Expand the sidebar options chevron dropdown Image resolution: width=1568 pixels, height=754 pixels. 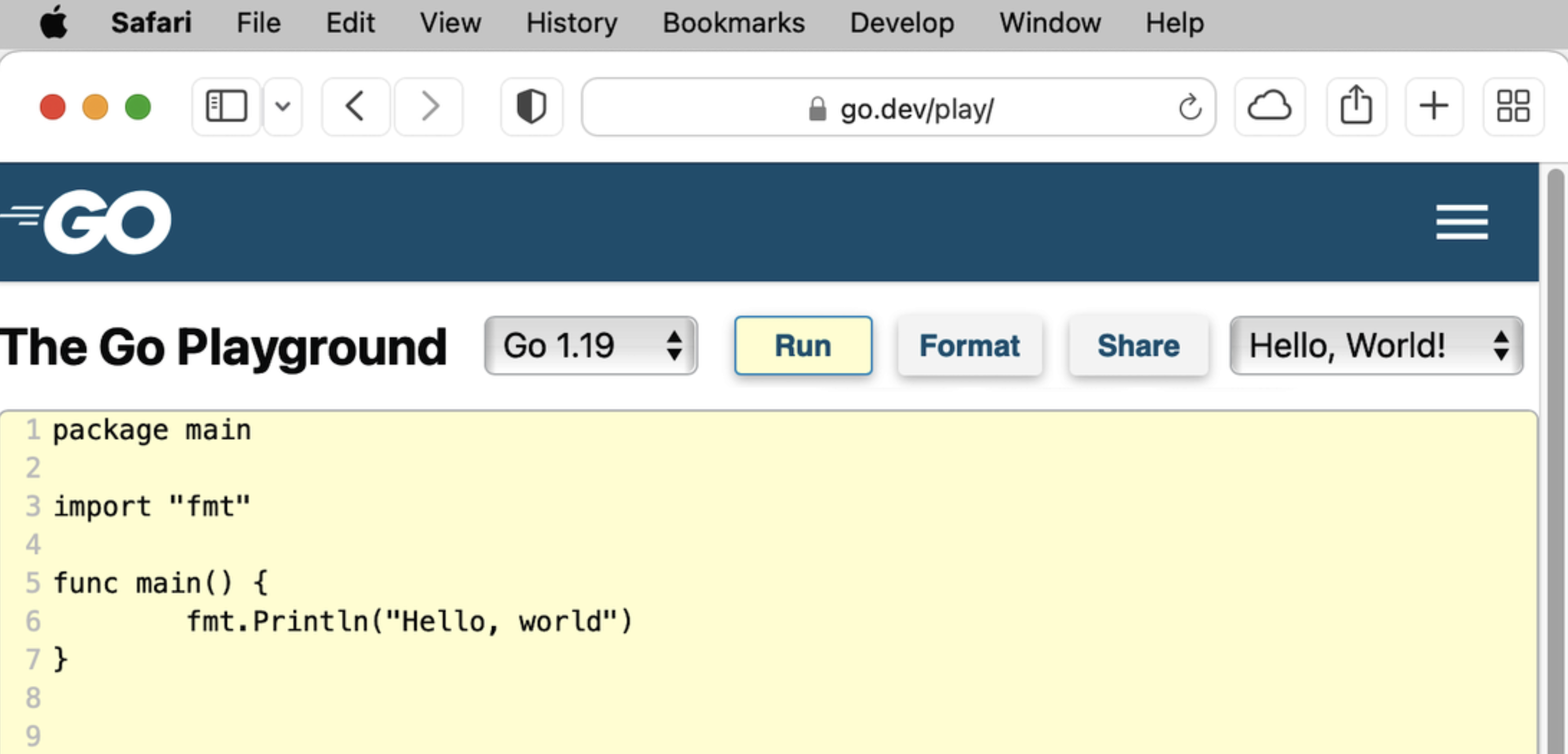point(283,106)
